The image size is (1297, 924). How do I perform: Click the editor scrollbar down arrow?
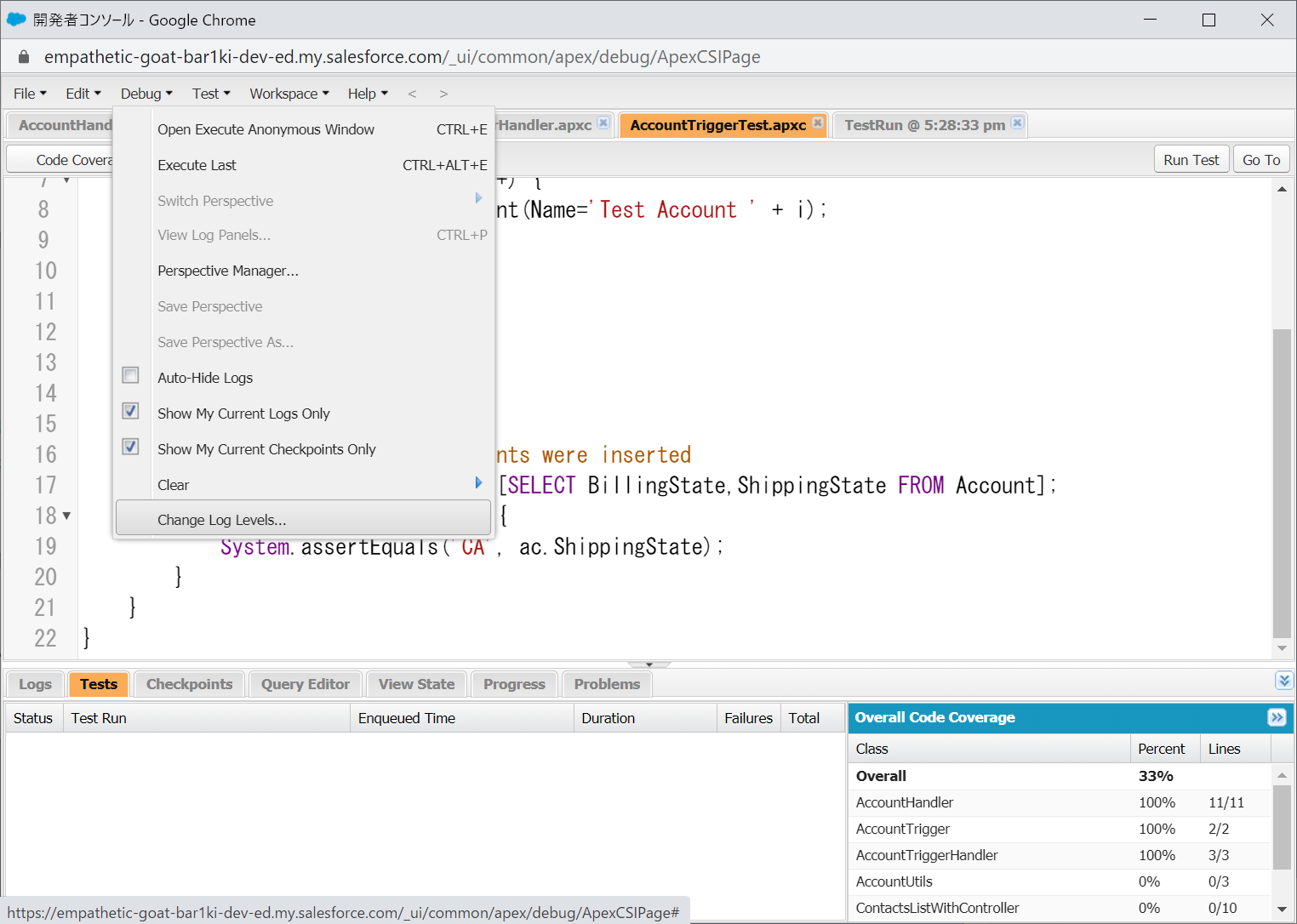click(1282, 648)
